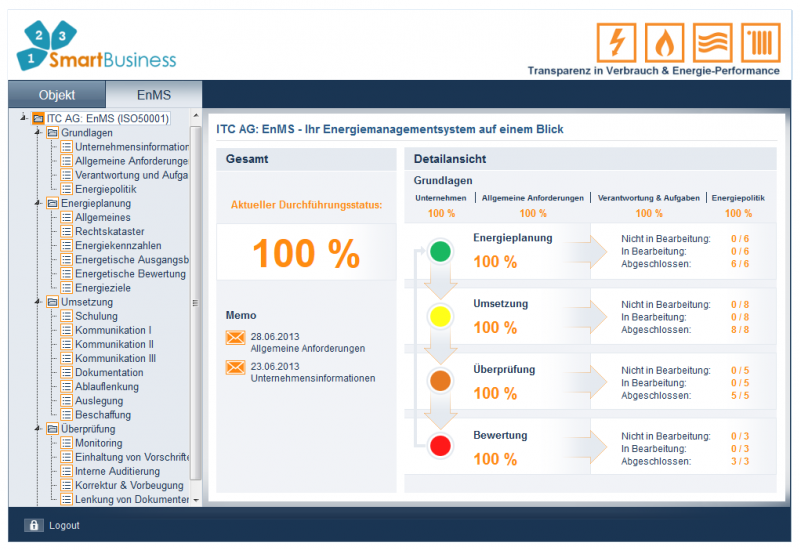Click the Energieplanung folder icon in tree
This screenshot has width=800, height=550.
[x=52, y=203]
